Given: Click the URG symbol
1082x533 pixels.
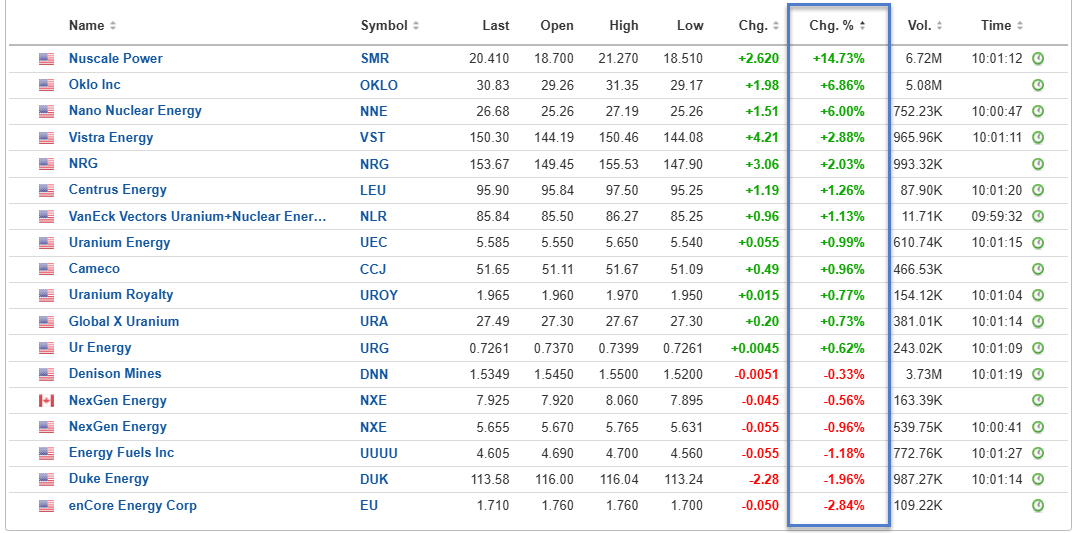Looking at the screenshot, I should 375,347.
